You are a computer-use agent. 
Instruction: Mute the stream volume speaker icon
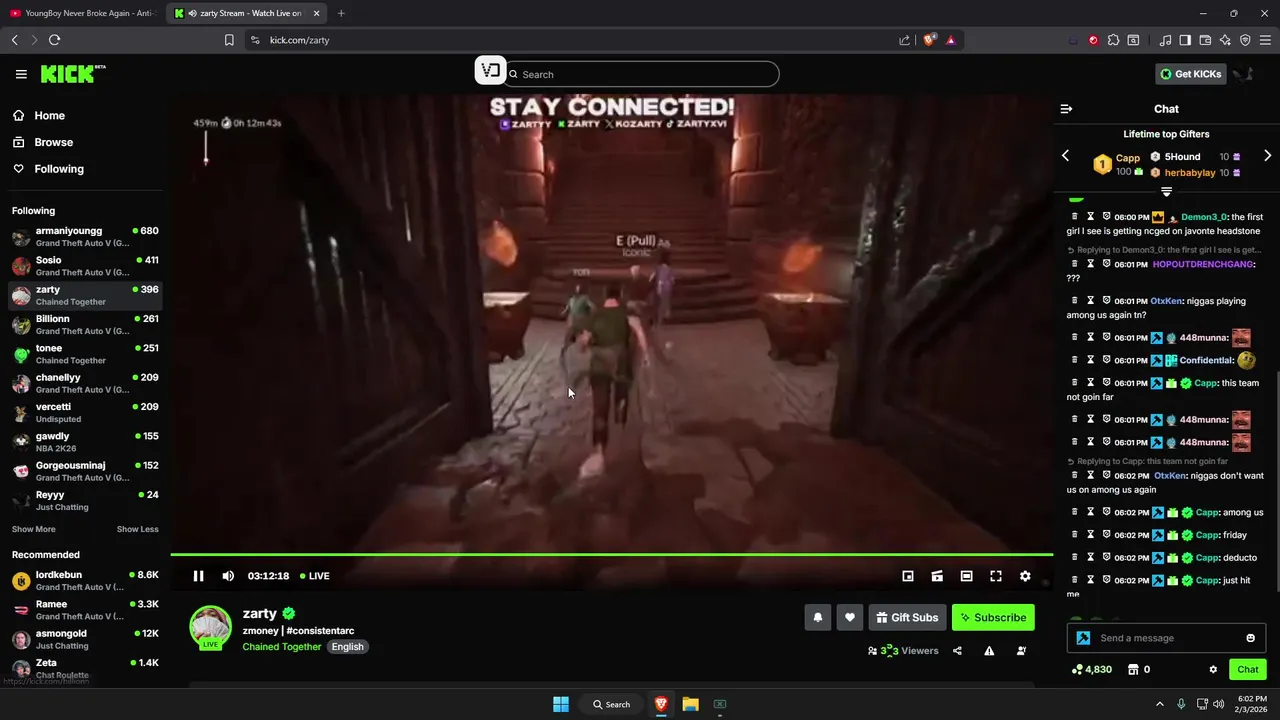(228, 576)
